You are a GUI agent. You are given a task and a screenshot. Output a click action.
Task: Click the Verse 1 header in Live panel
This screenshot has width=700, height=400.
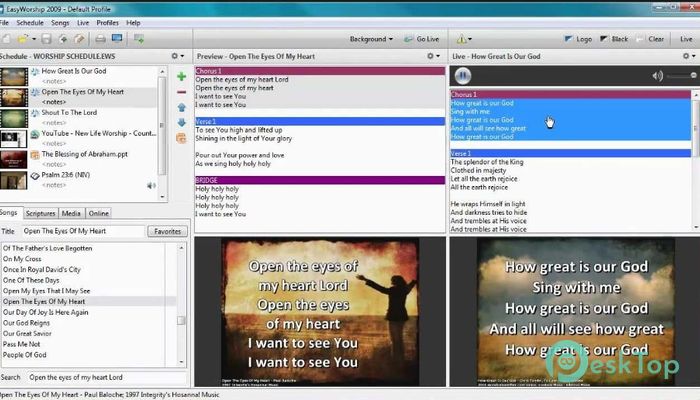coord(570,154)
